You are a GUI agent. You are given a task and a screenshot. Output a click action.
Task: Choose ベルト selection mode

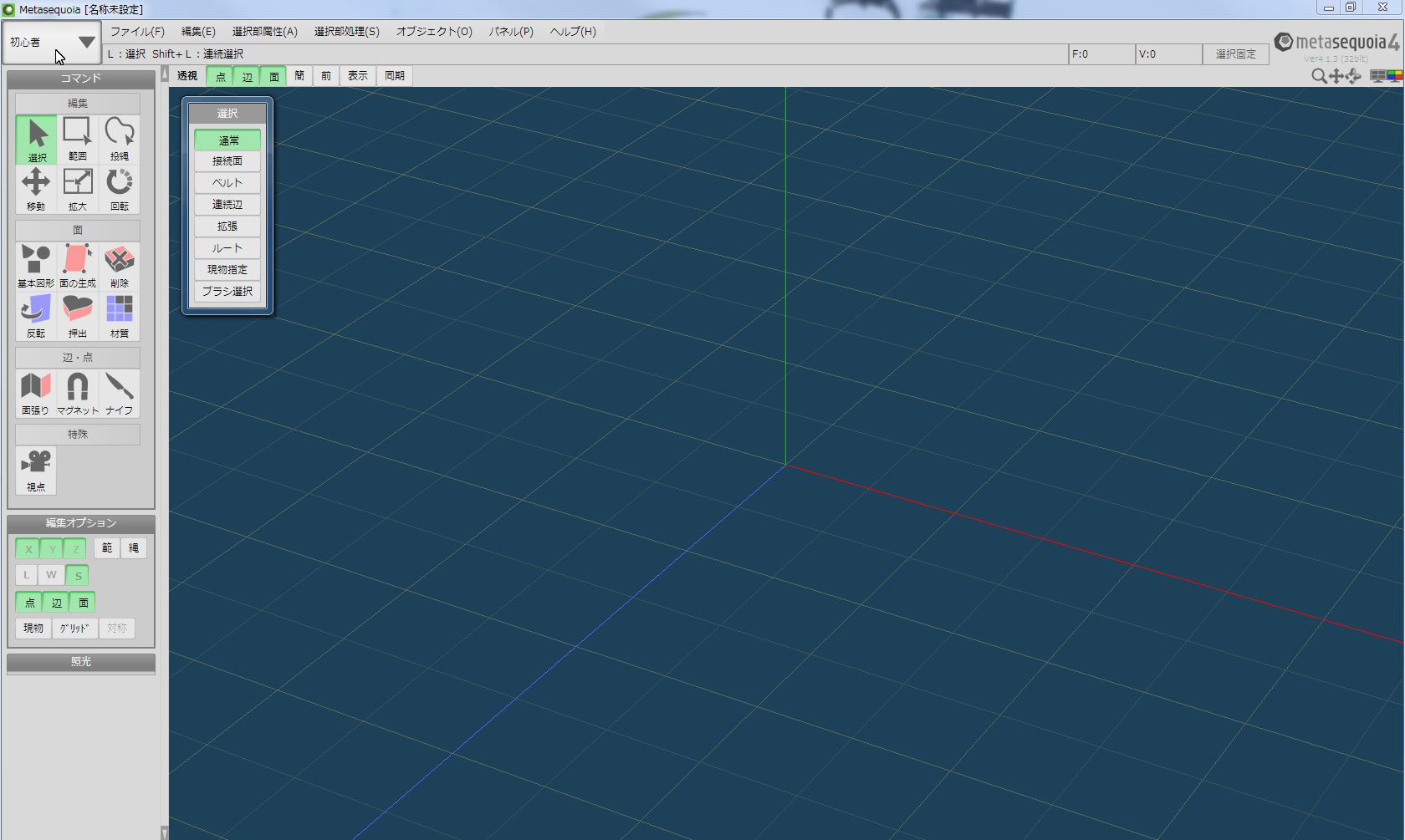click(x=227, y=183)
